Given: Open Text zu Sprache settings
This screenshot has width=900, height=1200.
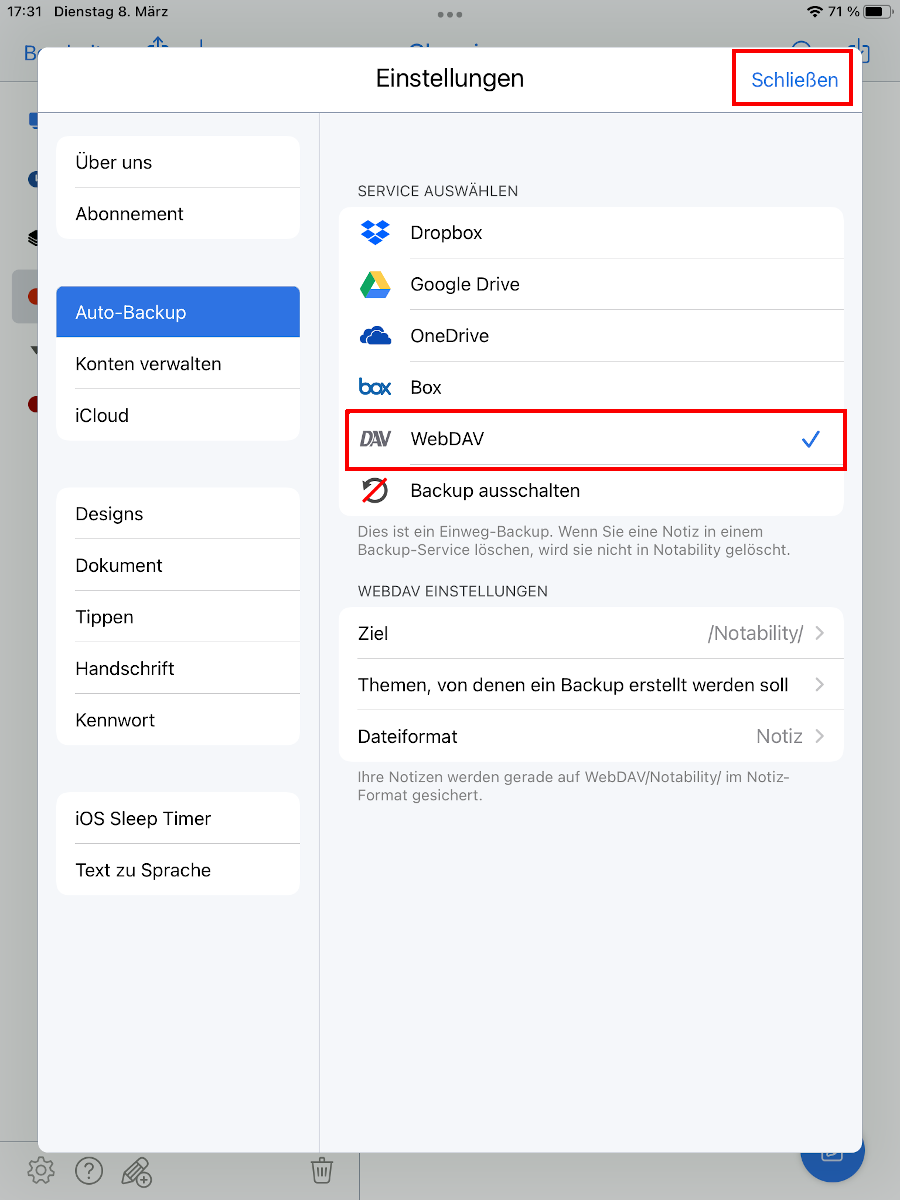Looking at the screenshot, I should (143, 870).
